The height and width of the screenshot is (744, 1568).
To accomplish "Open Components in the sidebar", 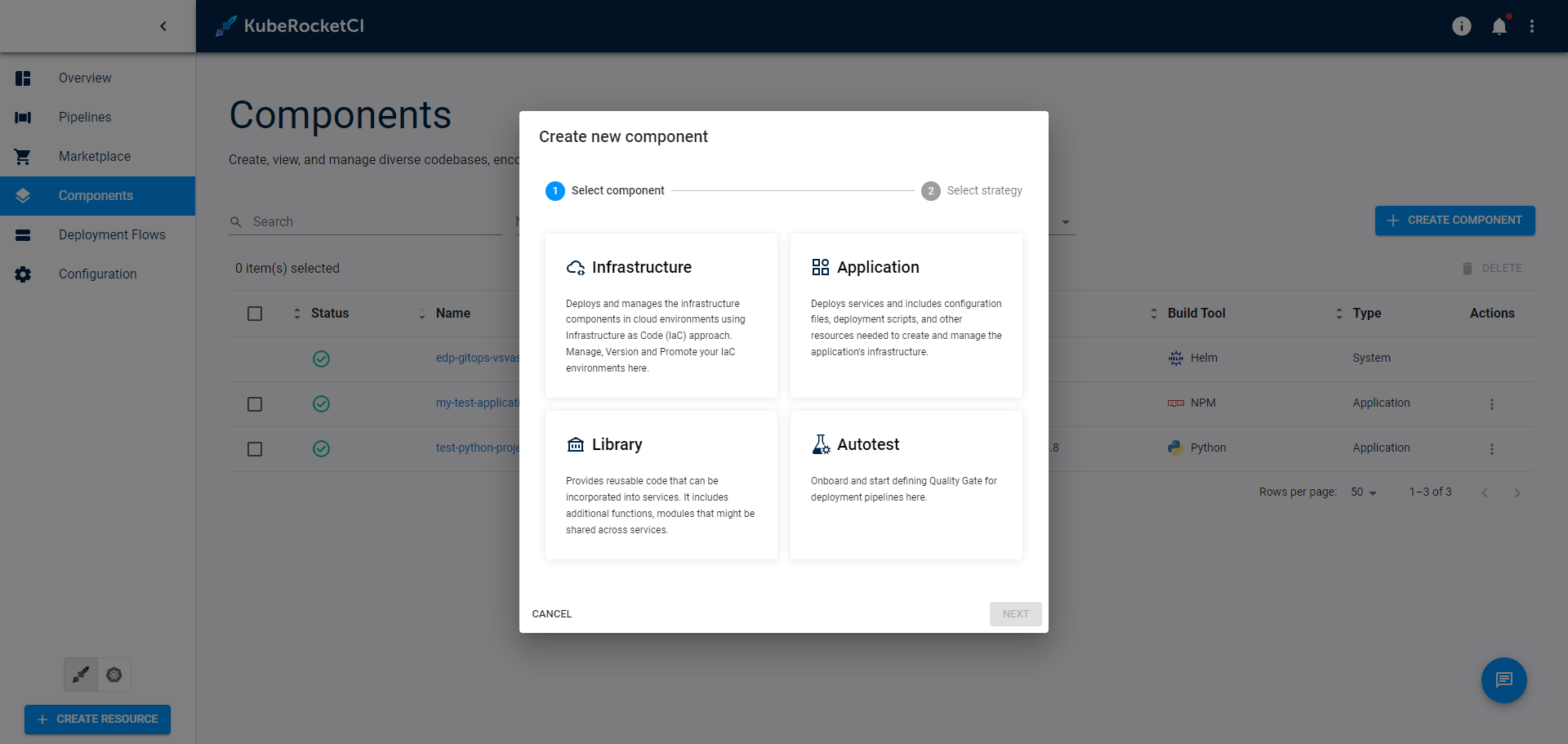I will coord(98,196).
